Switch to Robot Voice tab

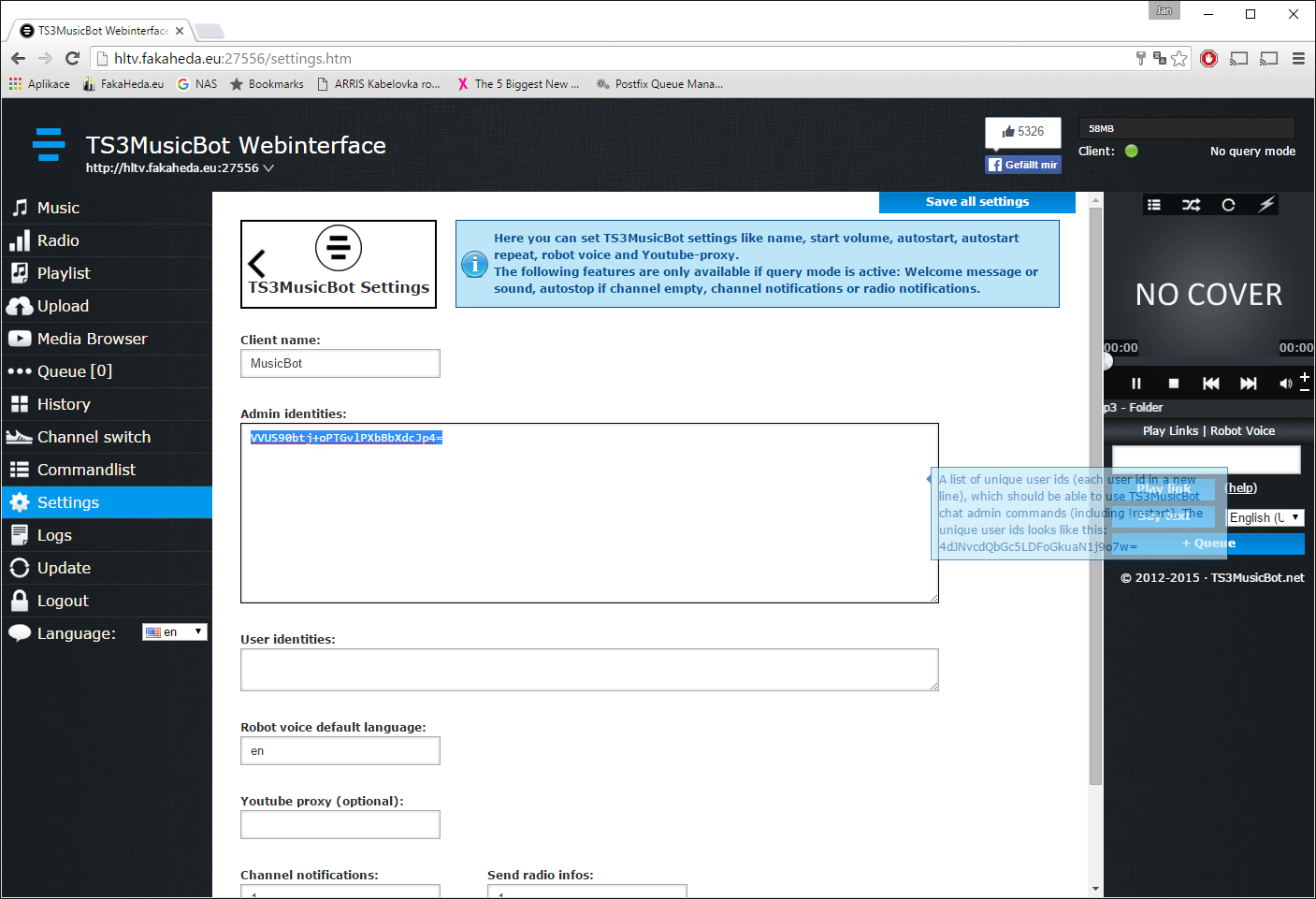click(x=1243, y=431)
